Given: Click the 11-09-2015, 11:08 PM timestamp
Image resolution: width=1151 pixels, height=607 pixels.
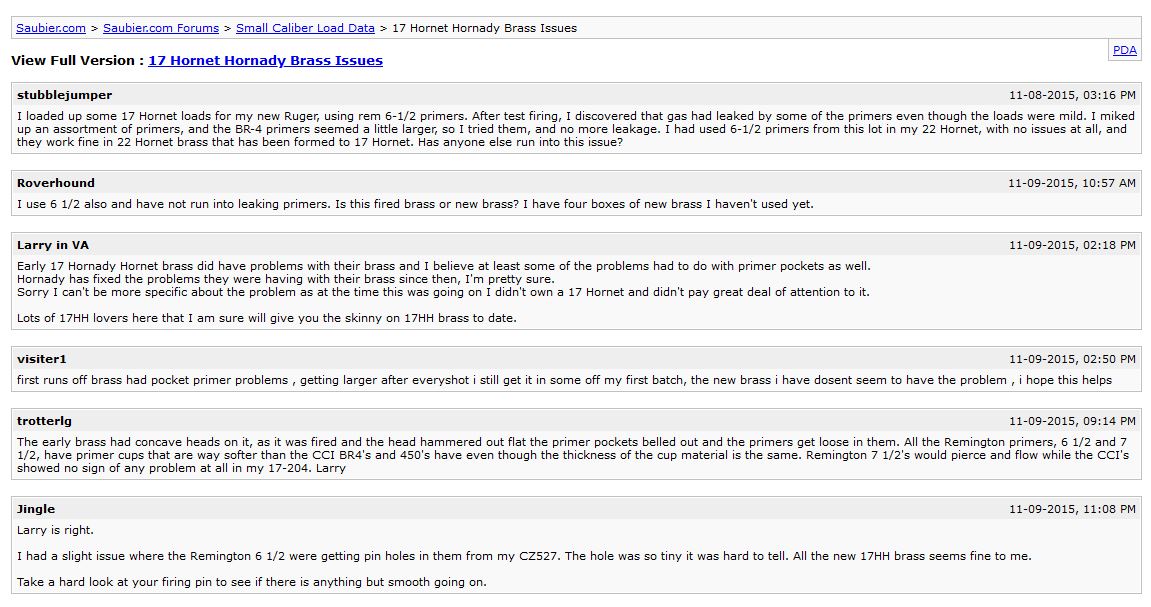Looking at the screenshot, I should [x=1072, y=509].
